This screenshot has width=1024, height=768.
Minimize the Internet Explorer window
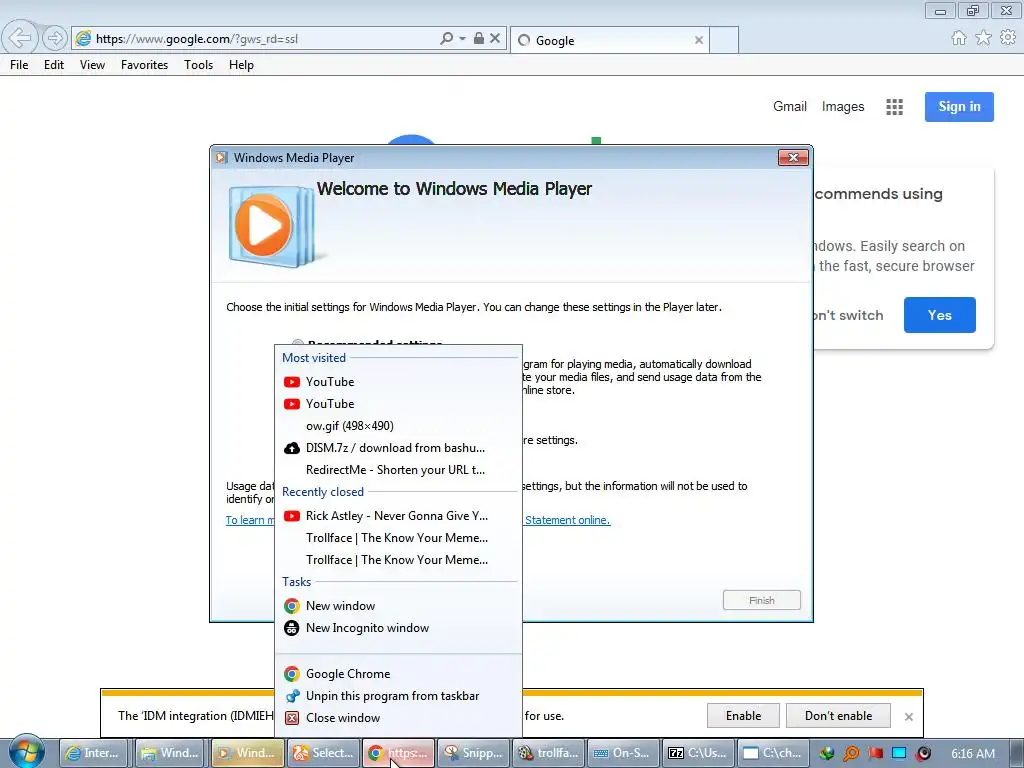pyautogui.click(x=940, y=10)
